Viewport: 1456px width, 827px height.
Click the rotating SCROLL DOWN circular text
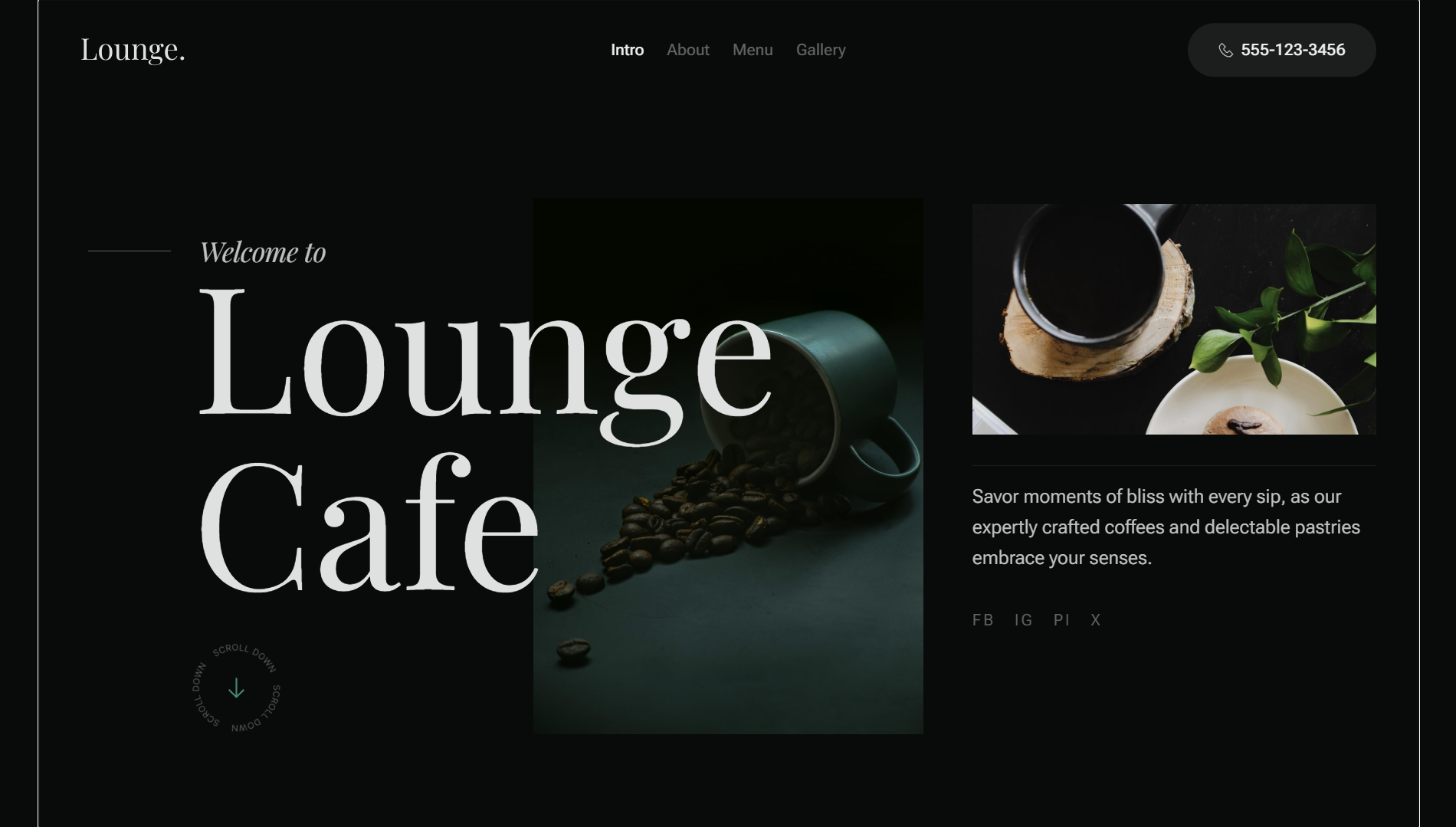236,688
